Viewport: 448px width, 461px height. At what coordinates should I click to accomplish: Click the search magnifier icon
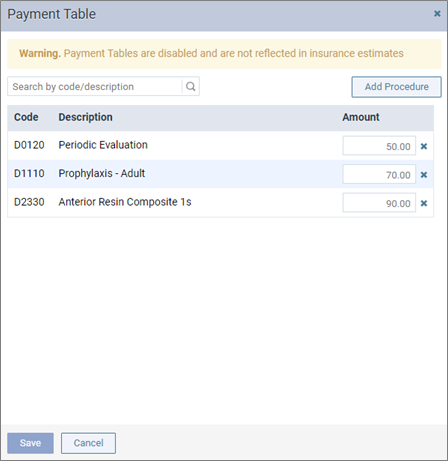pos(191,87)
